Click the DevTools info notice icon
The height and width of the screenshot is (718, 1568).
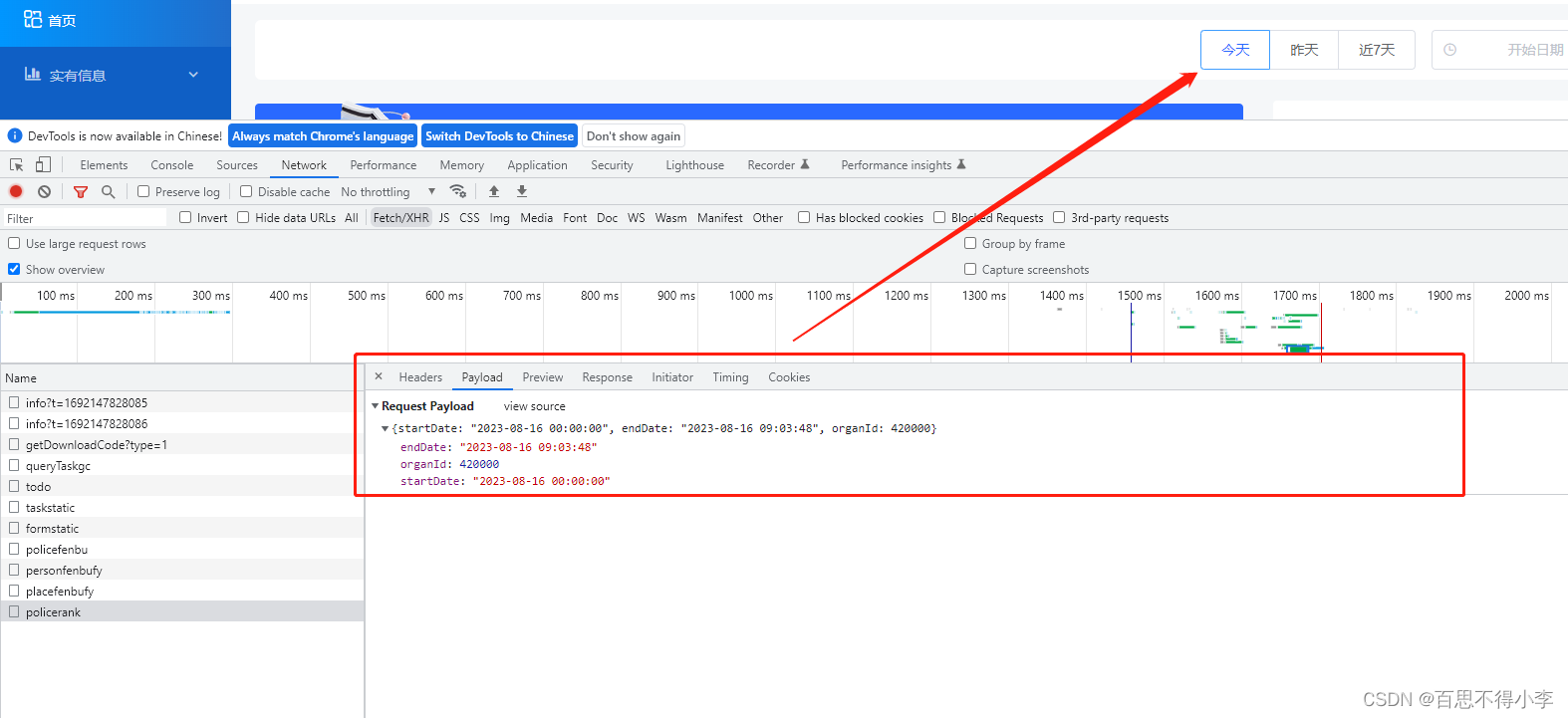pos(15,135)
